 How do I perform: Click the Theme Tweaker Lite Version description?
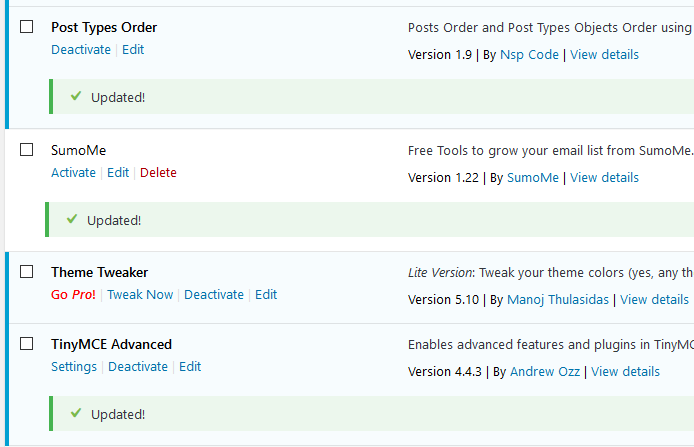[x=551, y=273]
